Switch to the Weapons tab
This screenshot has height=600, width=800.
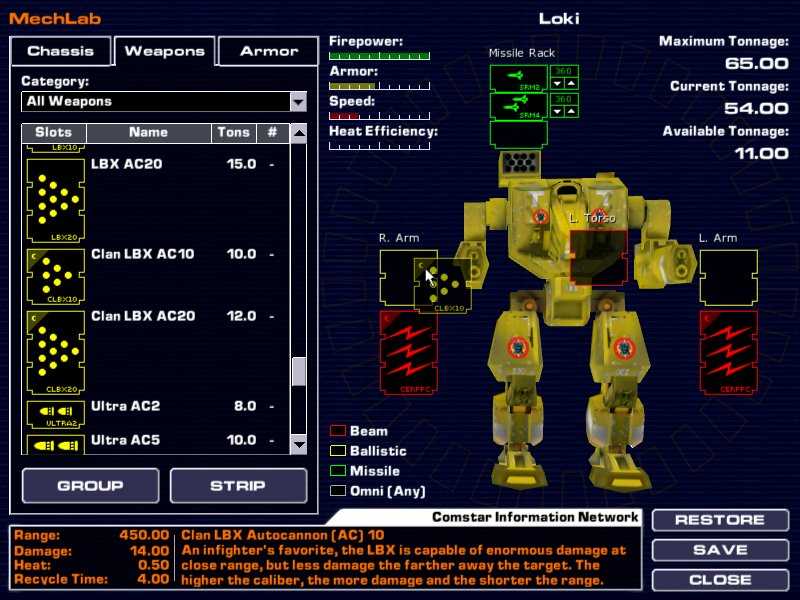coord(165,51)
